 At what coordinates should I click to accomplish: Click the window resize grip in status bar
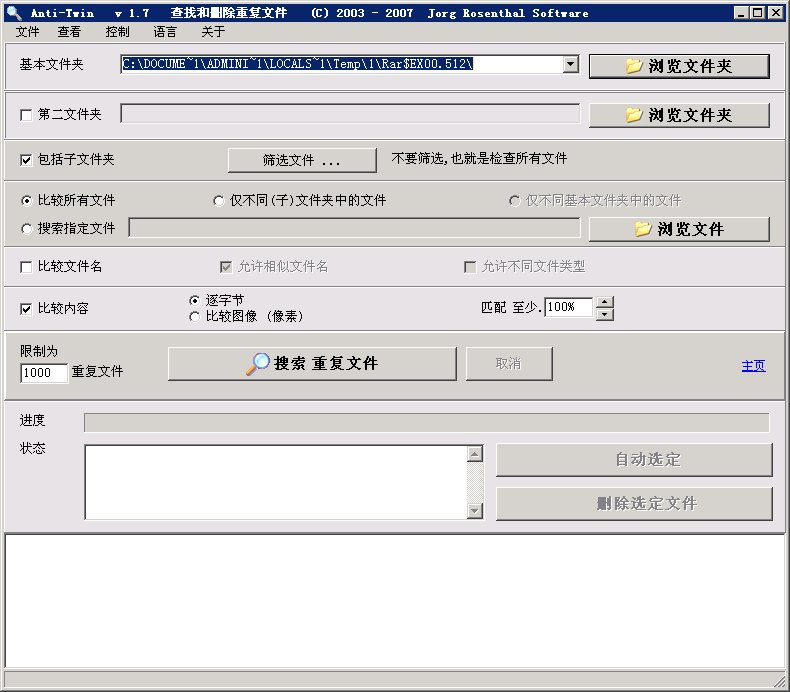[x=779, y=681]
